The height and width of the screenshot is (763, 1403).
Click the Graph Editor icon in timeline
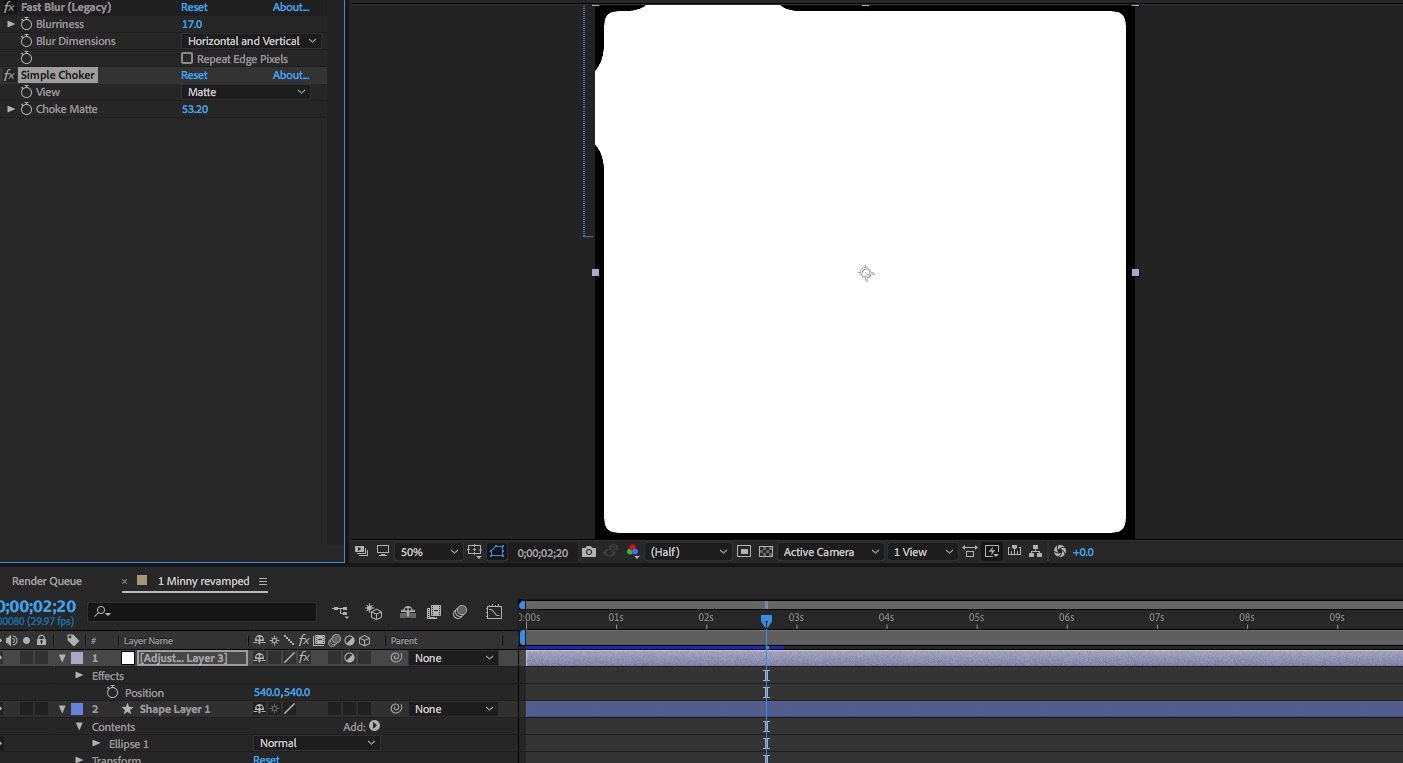[x=494, y=612]
